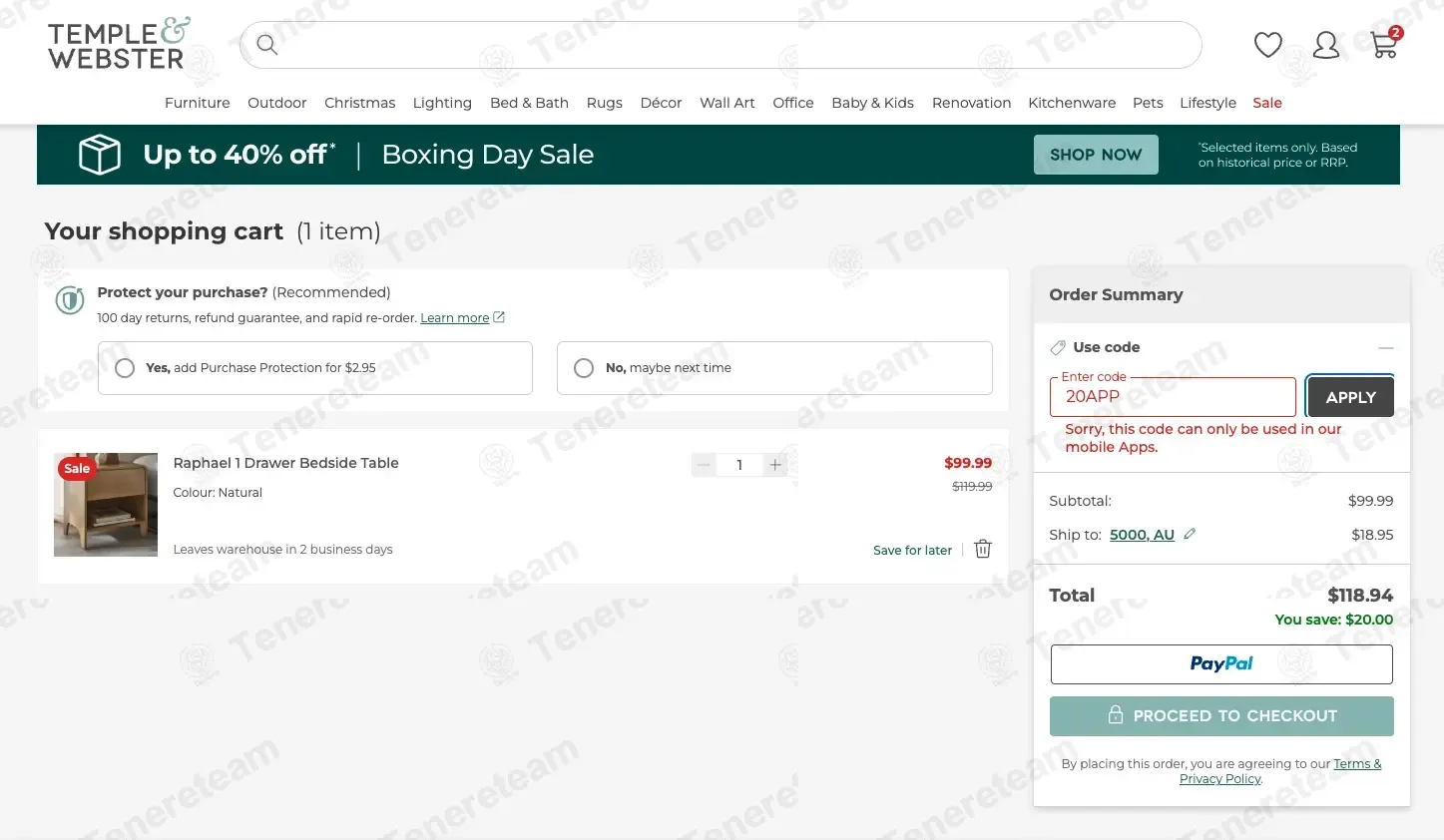
Task: Delete the bedside table with trash icon
Action: coord(983,549)
